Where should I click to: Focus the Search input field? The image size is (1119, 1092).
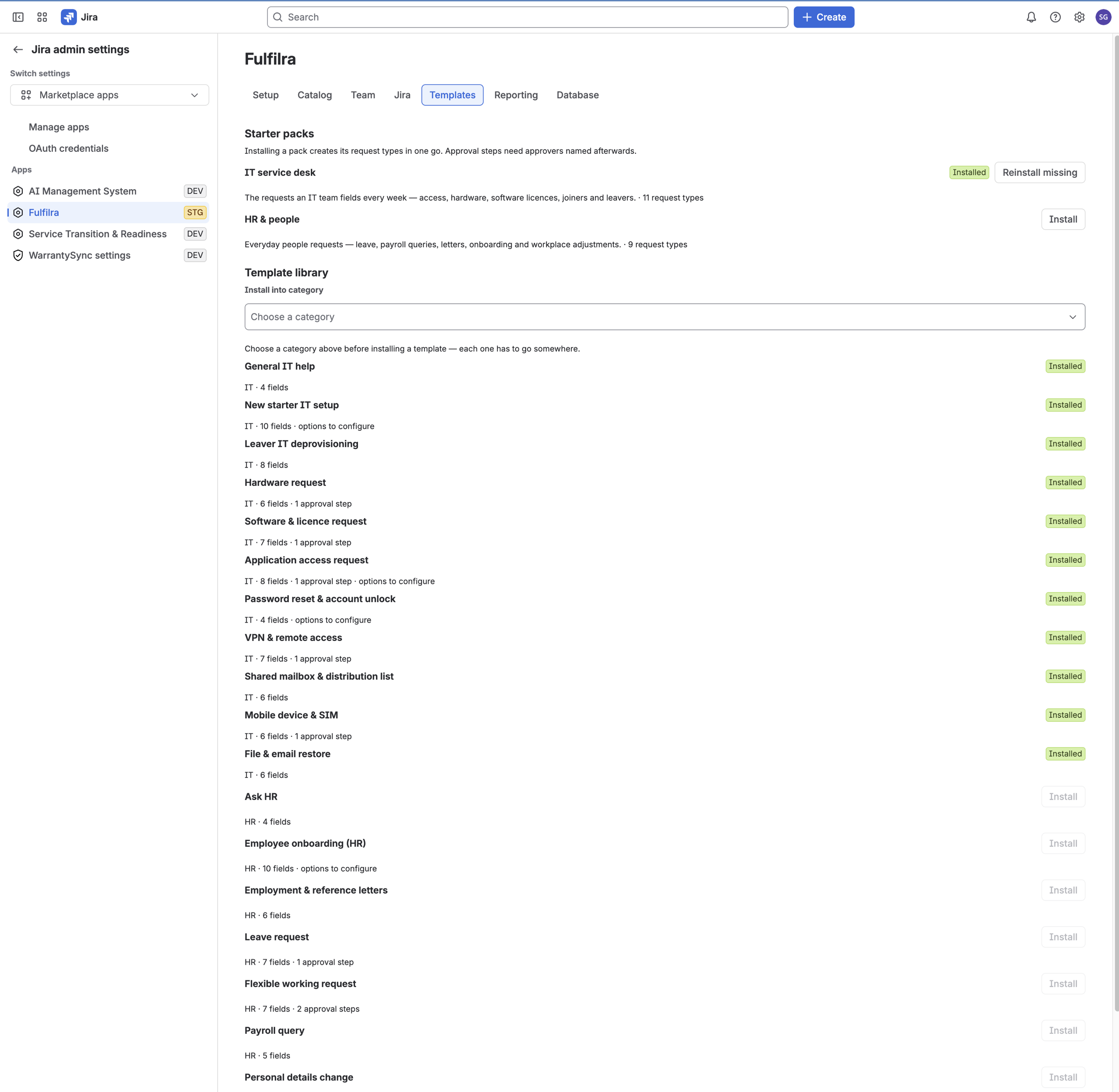click(527, 17)
